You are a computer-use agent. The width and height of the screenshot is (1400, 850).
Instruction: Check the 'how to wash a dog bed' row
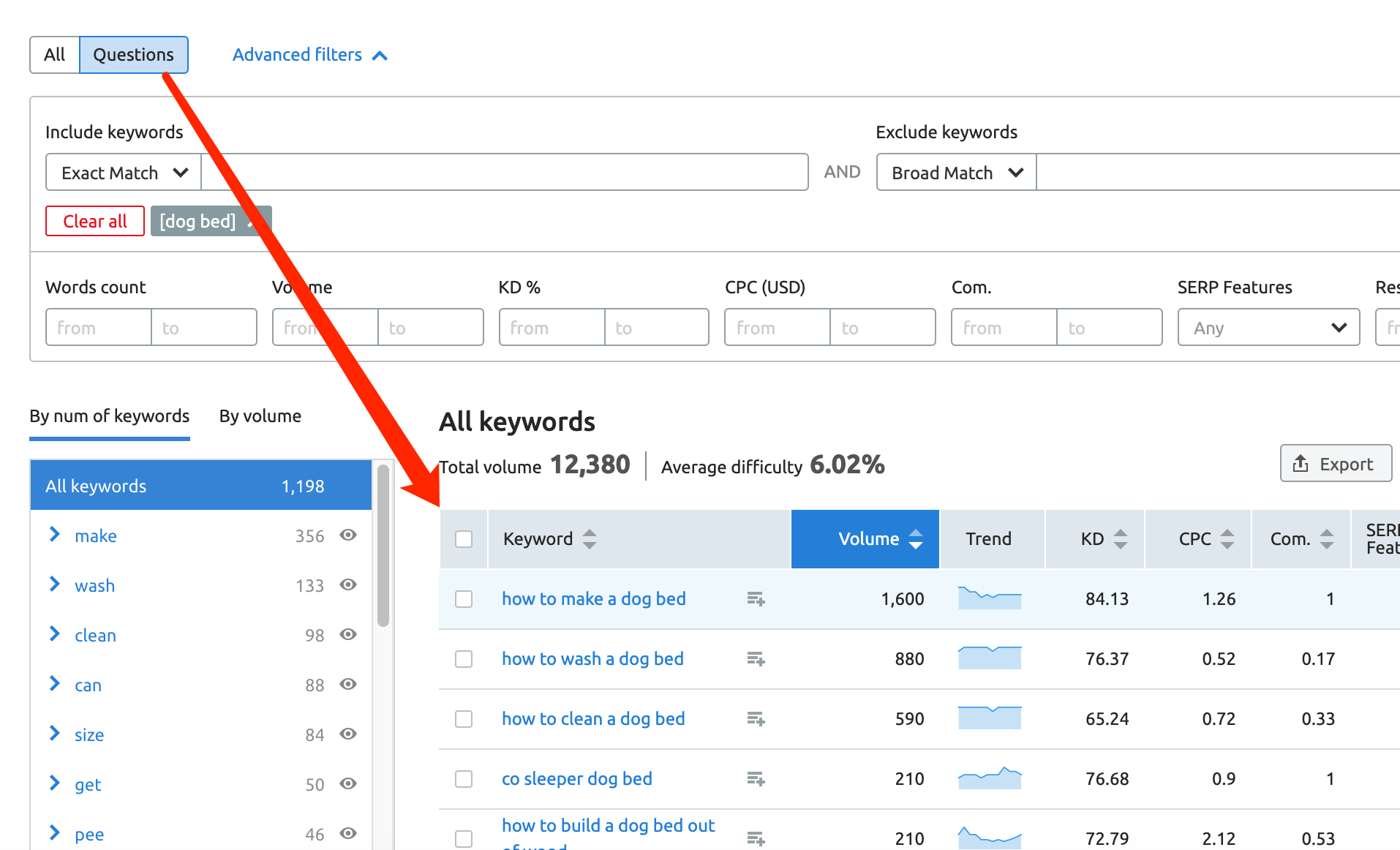[x=464, y=659]
